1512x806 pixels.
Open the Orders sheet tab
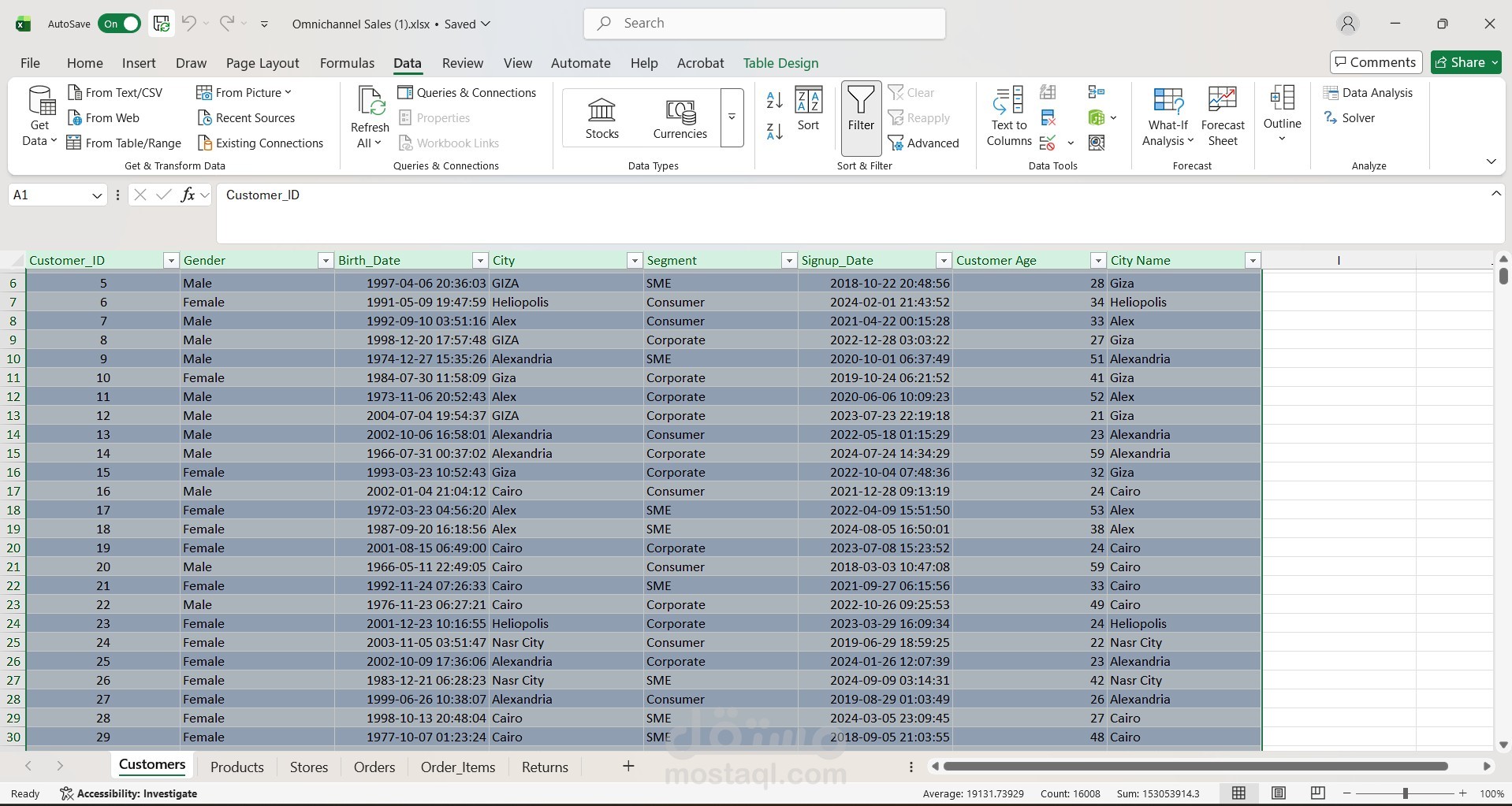click(374, 766)
